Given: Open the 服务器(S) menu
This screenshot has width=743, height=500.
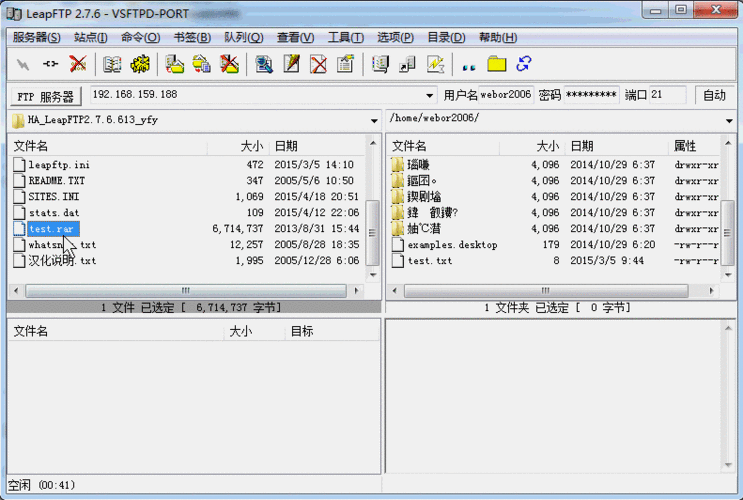Looking at the screenshot, I should pos(36,37).
